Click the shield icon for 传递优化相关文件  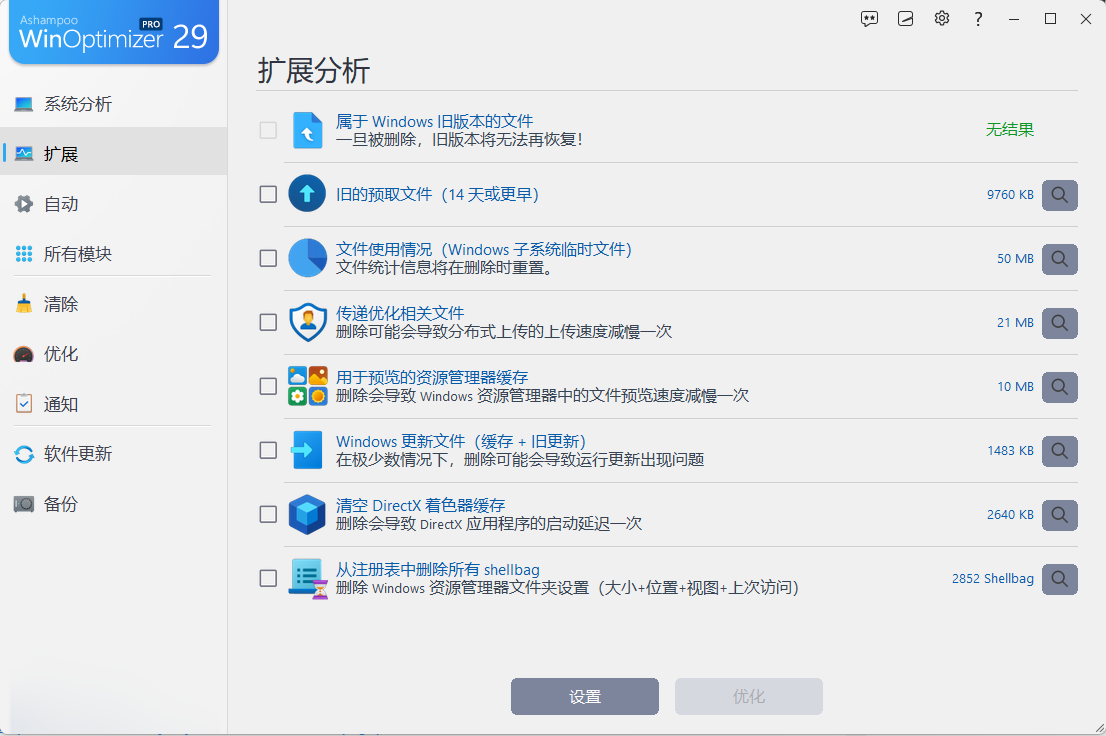[x=308, y=322]
